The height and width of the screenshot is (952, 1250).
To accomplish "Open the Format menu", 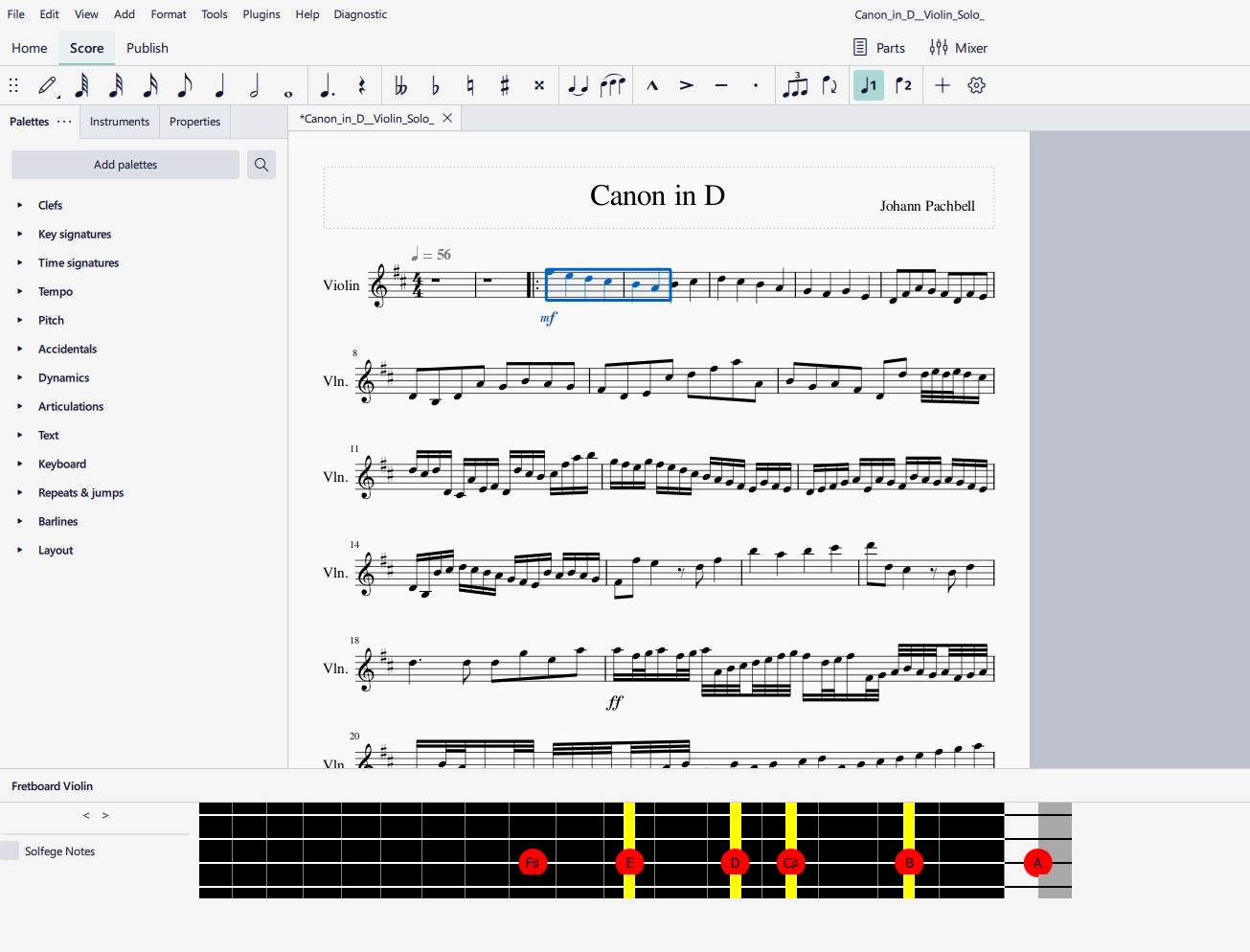I will coord(169,14).
